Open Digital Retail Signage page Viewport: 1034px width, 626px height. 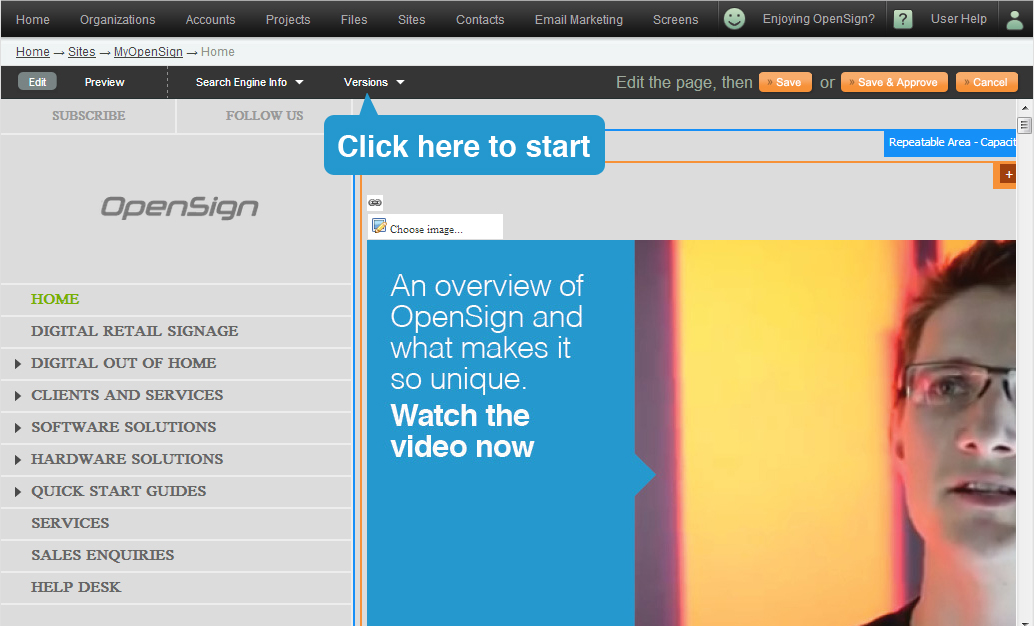pyautogui.click(x=135, y=331)
